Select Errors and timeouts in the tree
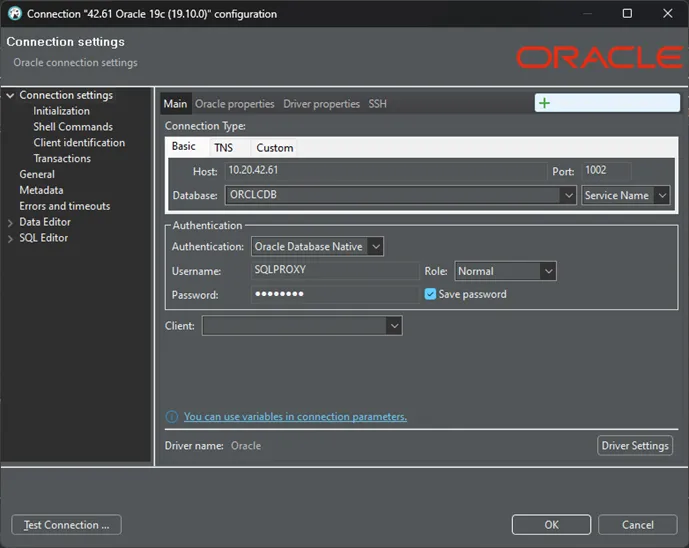 65,206
